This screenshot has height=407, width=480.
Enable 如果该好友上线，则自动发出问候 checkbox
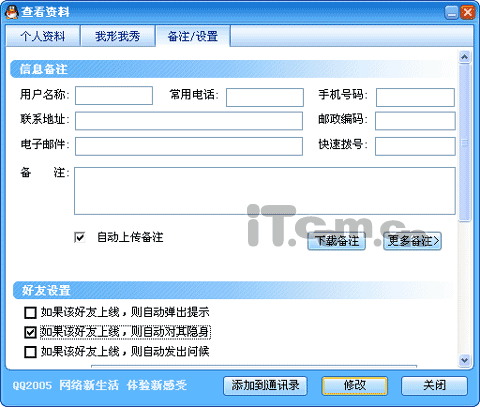pos(30,352)
